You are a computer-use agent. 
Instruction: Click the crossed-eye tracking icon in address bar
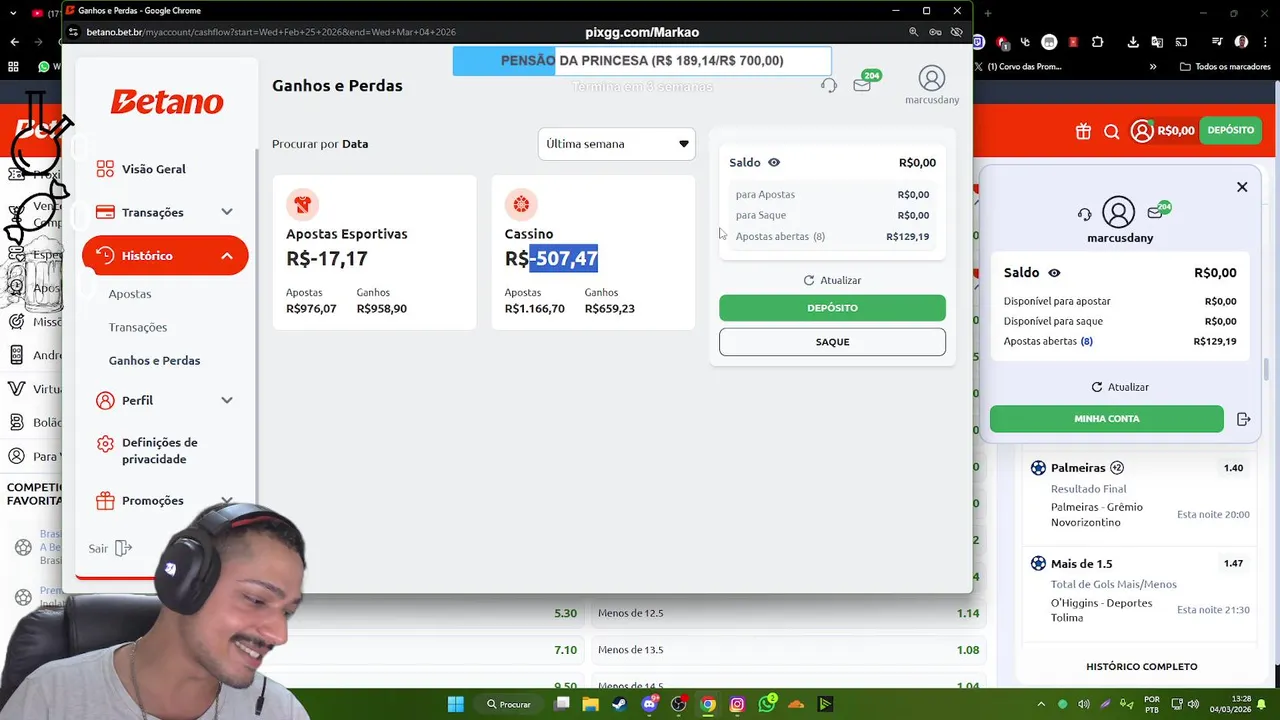pos(956,32)
